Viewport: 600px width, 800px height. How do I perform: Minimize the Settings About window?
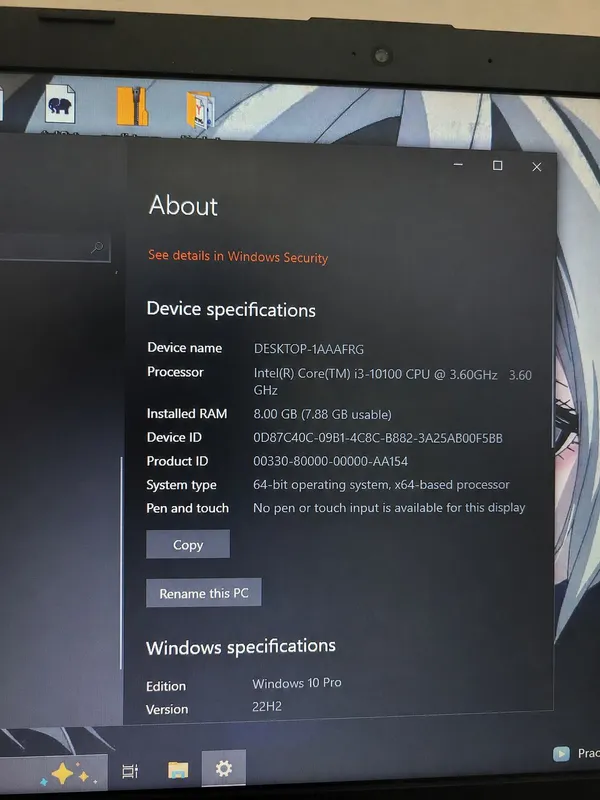point(458,164)
